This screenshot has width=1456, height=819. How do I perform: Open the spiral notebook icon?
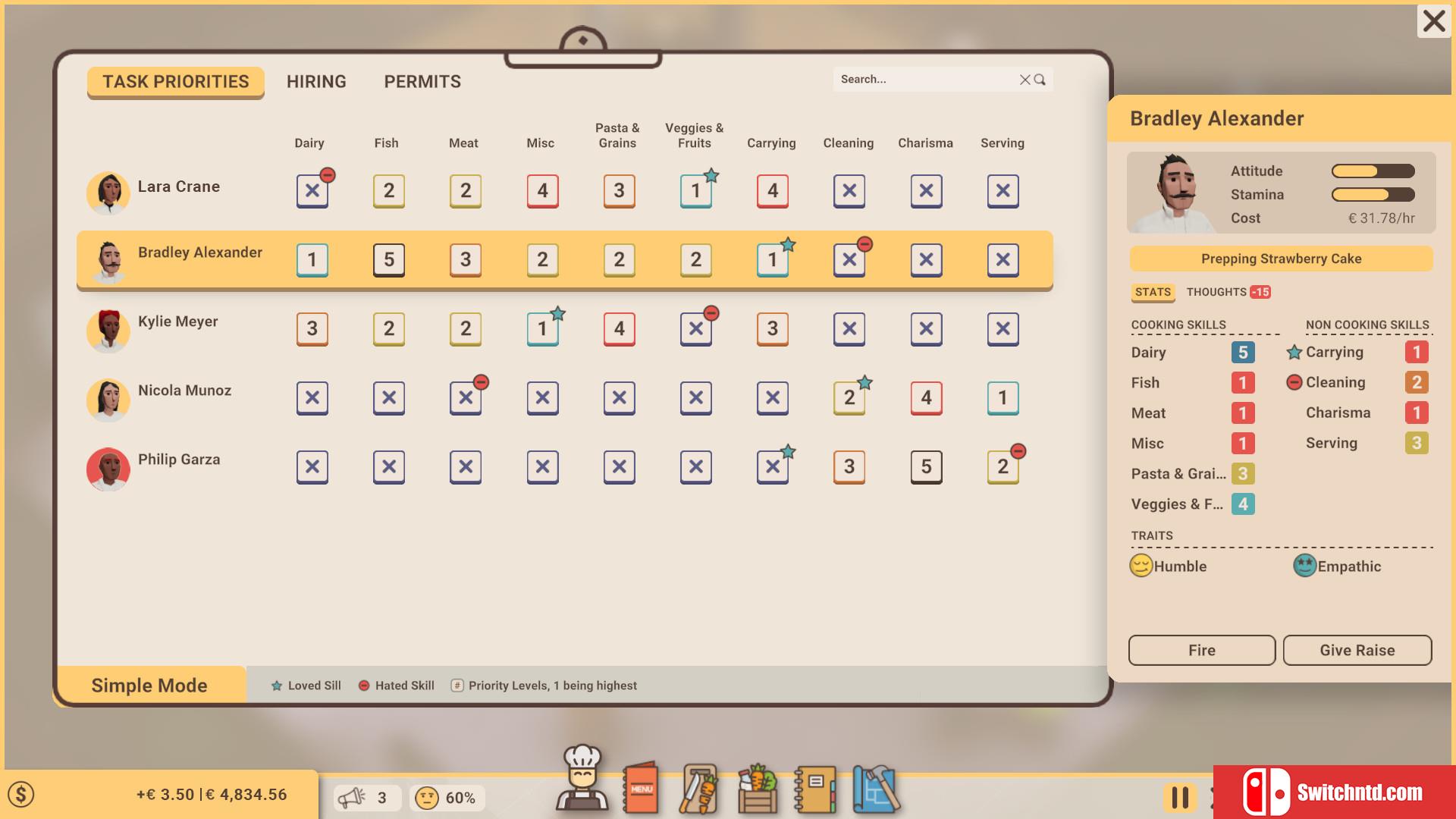815,789
